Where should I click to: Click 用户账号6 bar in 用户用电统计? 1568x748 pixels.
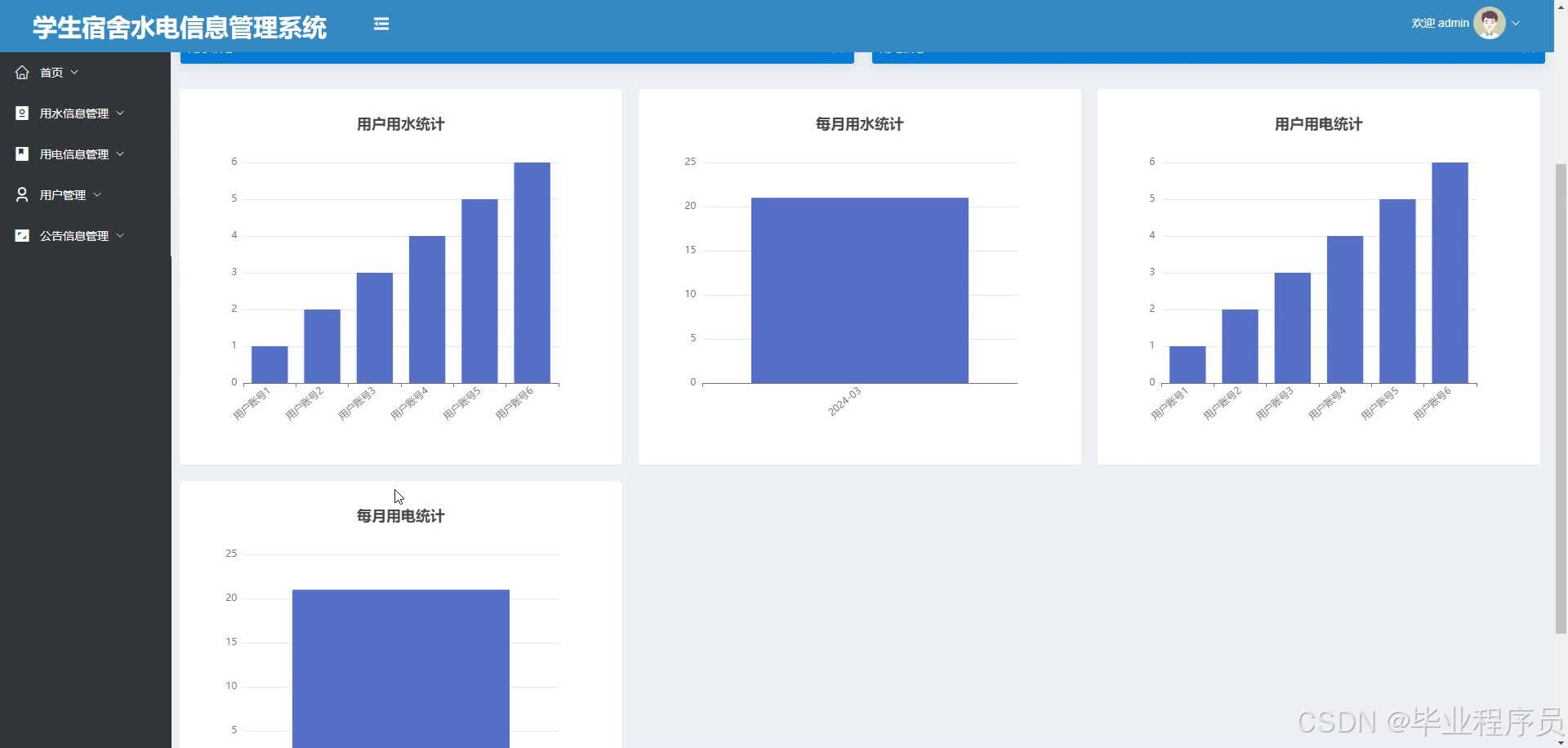click(1450, 273)
